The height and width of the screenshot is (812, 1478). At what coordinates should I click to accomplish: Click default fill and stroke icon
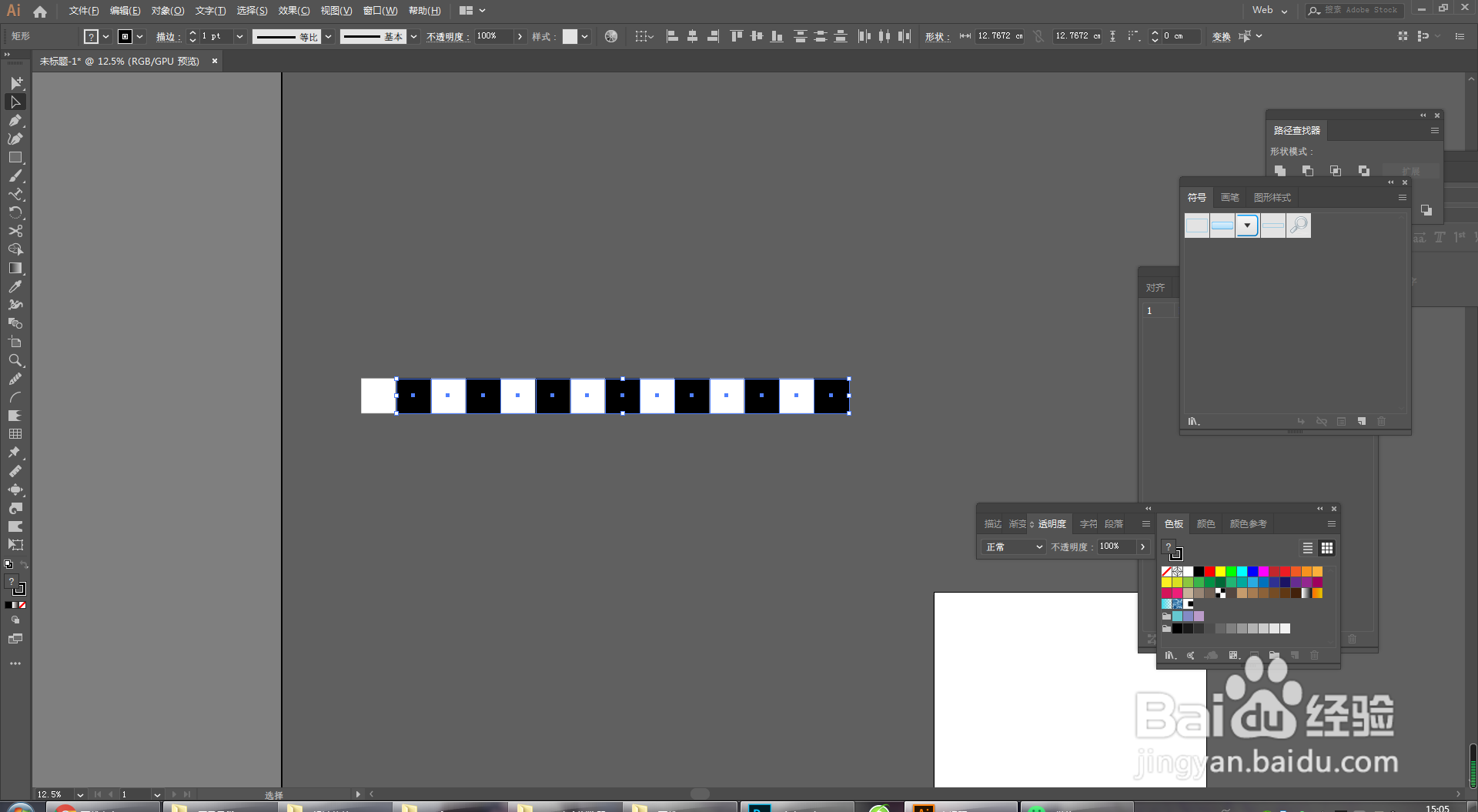coord(8,565)
